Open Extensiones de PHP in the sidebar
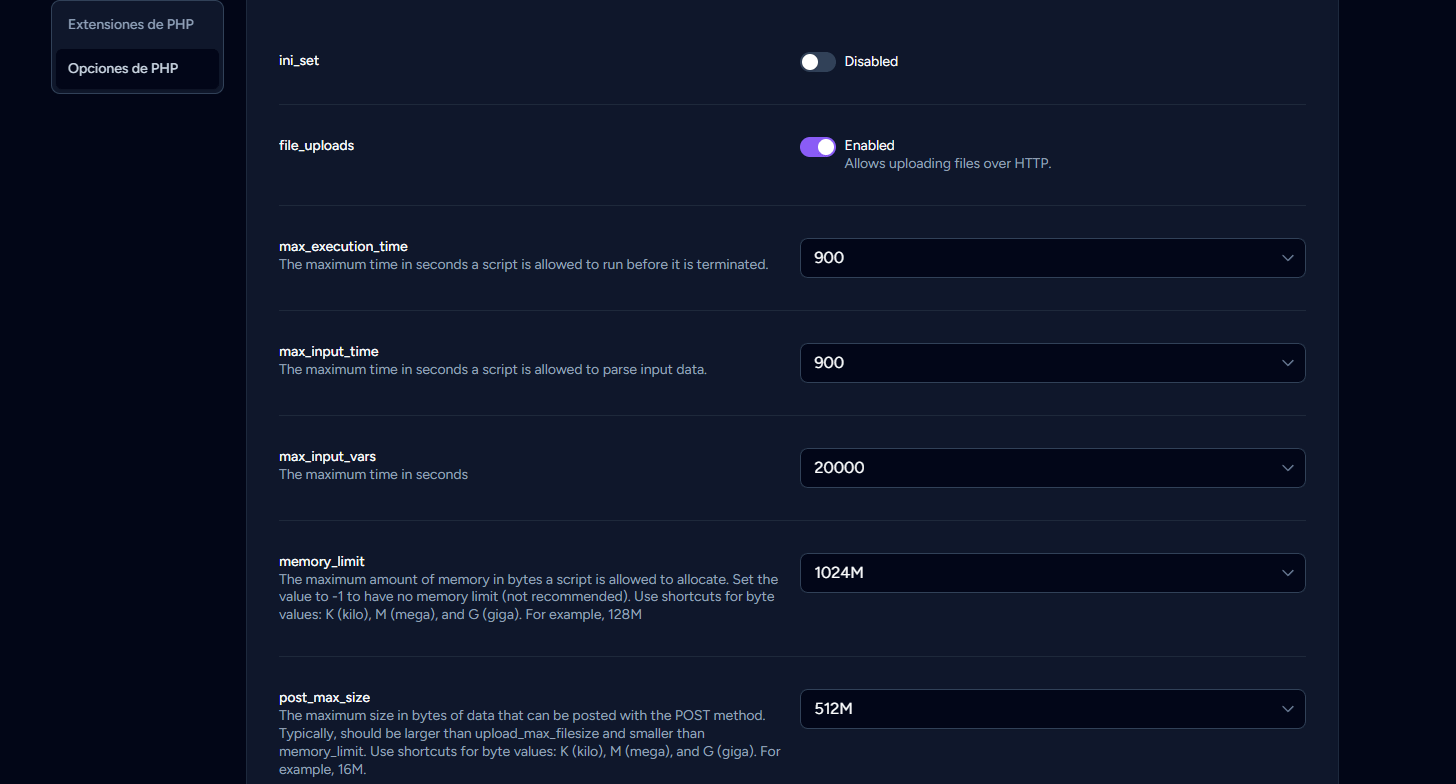This screenshot has height=784, width=1456. point(131,24)
